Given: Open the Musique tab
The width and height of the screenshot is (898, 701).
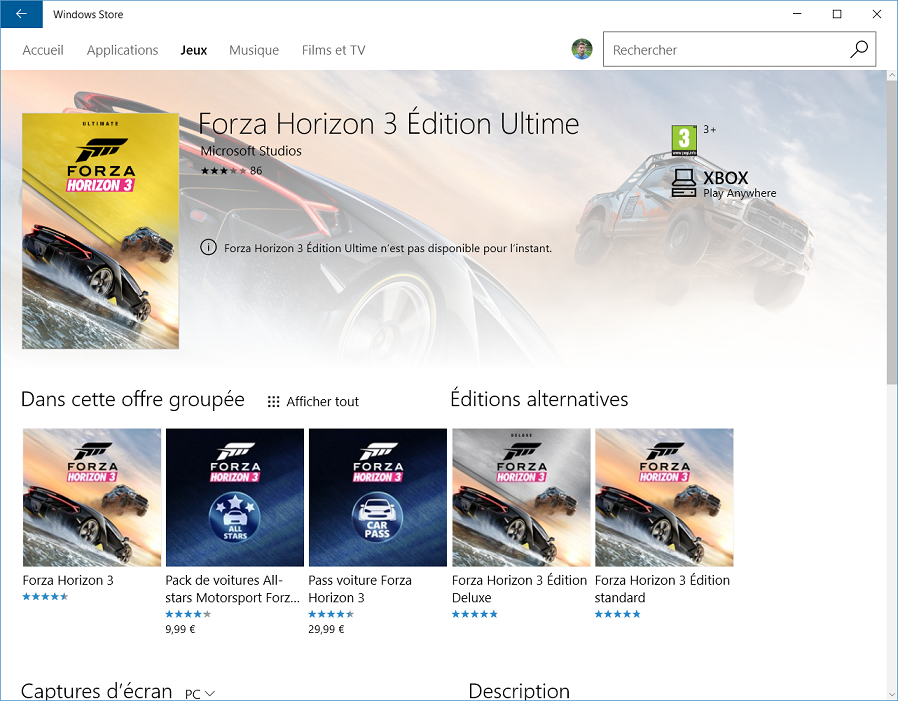Looking at the screenshot, I should [254, 50].
